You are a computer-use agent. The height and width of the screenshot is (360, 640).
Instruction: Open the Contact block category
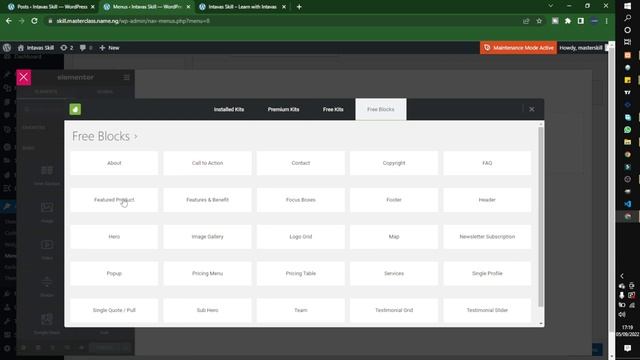[x=301, y=163]
